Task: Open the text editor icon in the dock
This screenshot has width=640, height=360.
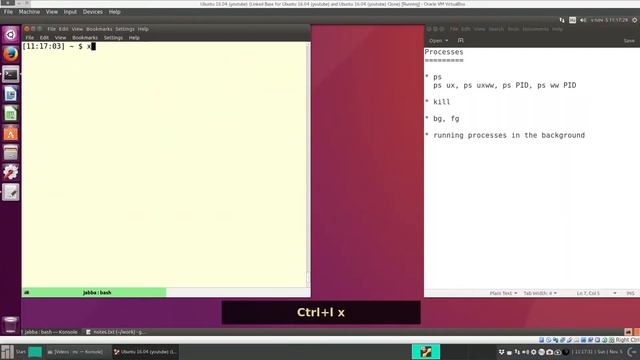Action: (11, 192)
